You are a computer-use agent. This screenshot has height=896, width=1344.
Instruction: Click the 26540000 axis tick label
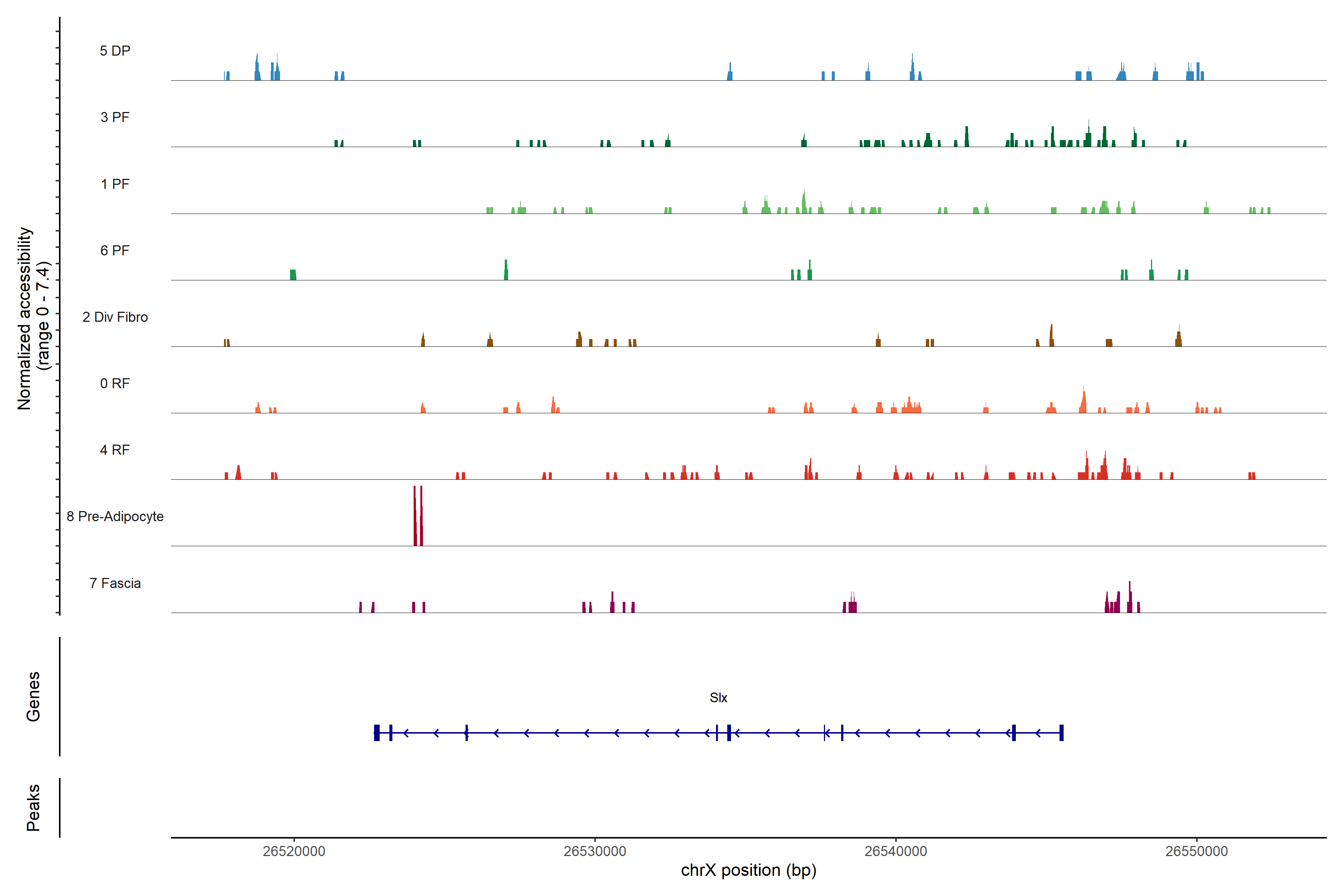pyautogui.click(x=895, y=851)
